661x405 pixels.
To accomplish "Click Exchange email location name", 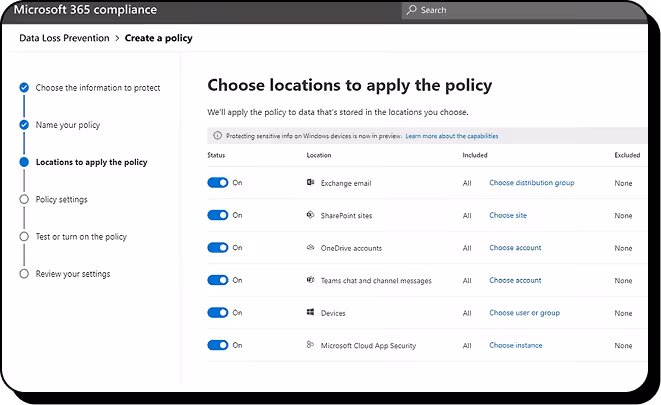I will point(346,183).
